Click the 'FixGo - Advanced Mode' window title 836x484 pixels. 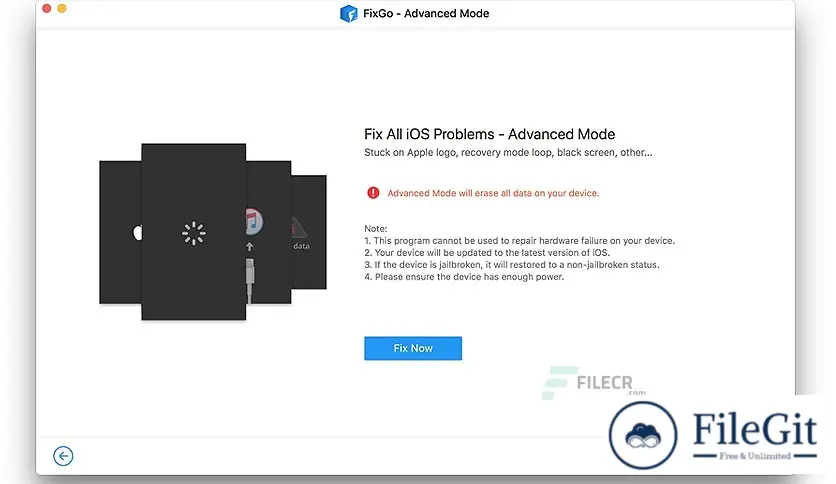[x=426, y=13]
